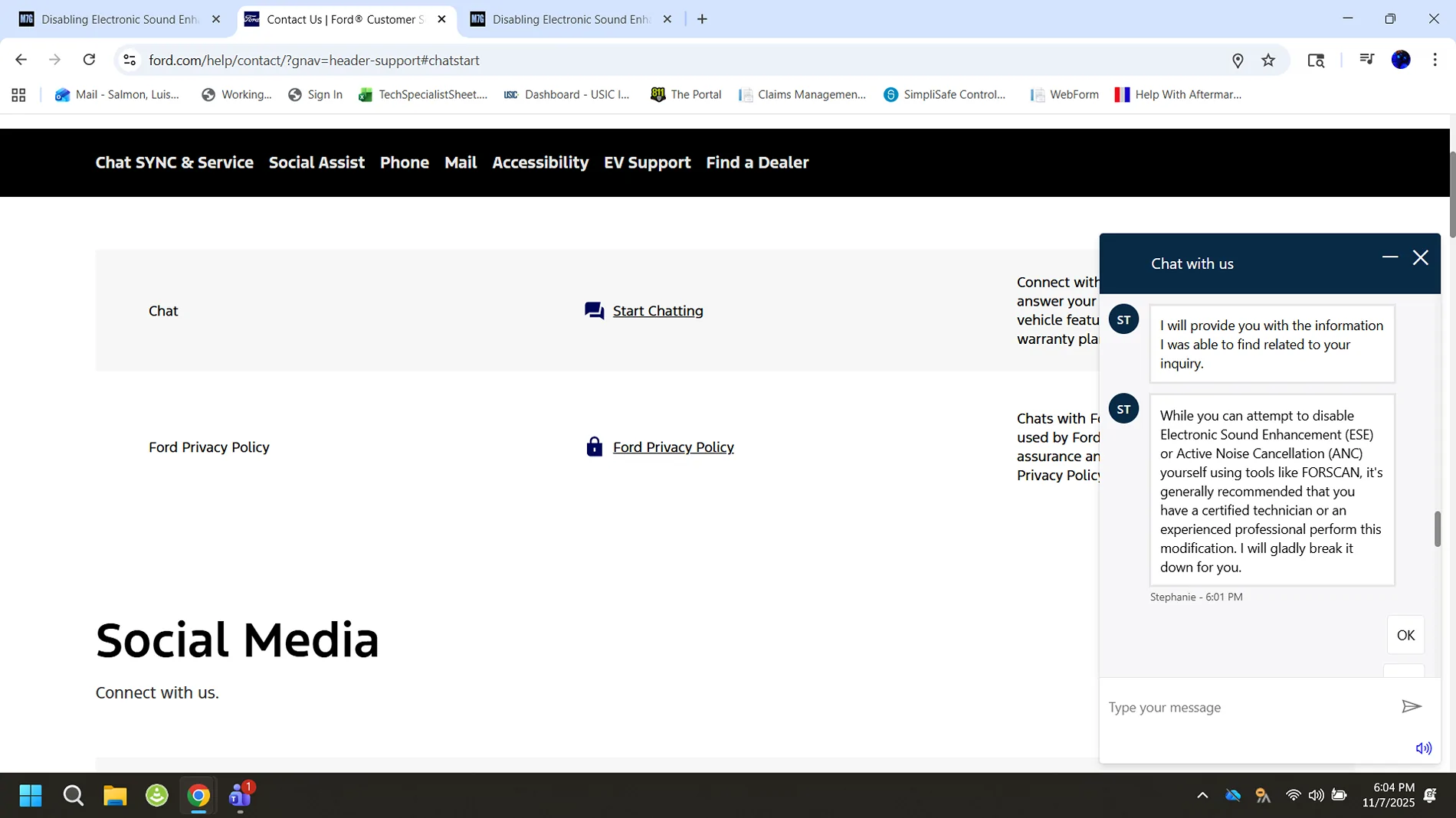Open The Portal bookmark

point(686,95)
